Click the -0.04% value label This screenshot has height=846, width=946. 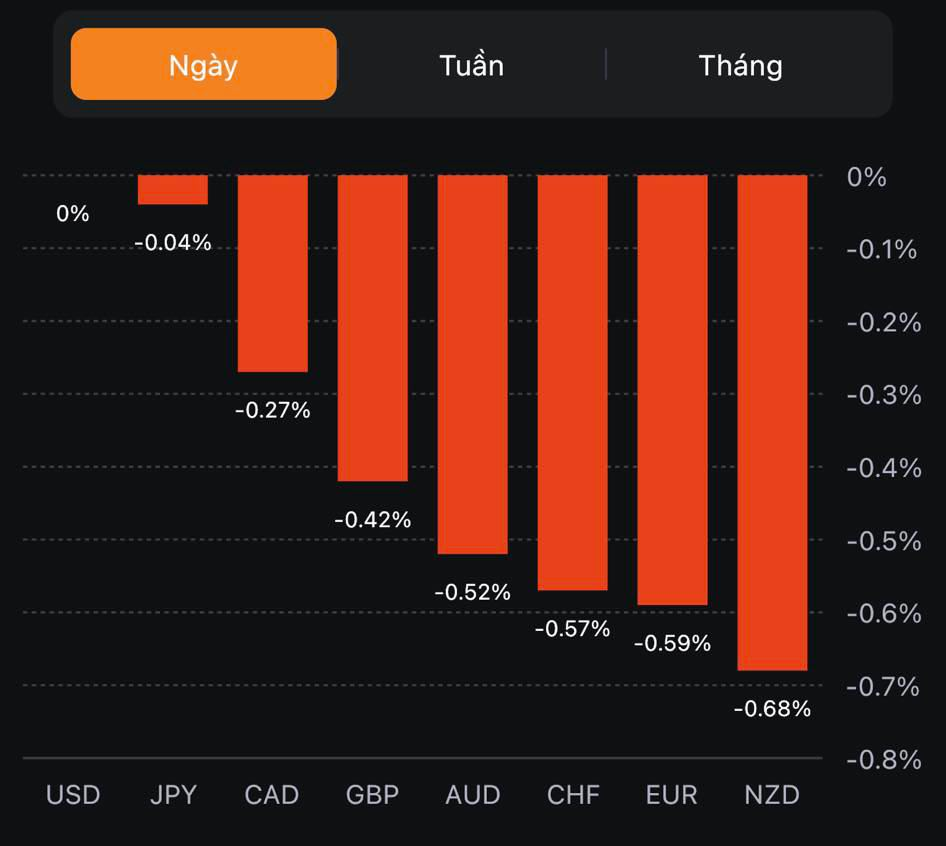tap(173, 242)
